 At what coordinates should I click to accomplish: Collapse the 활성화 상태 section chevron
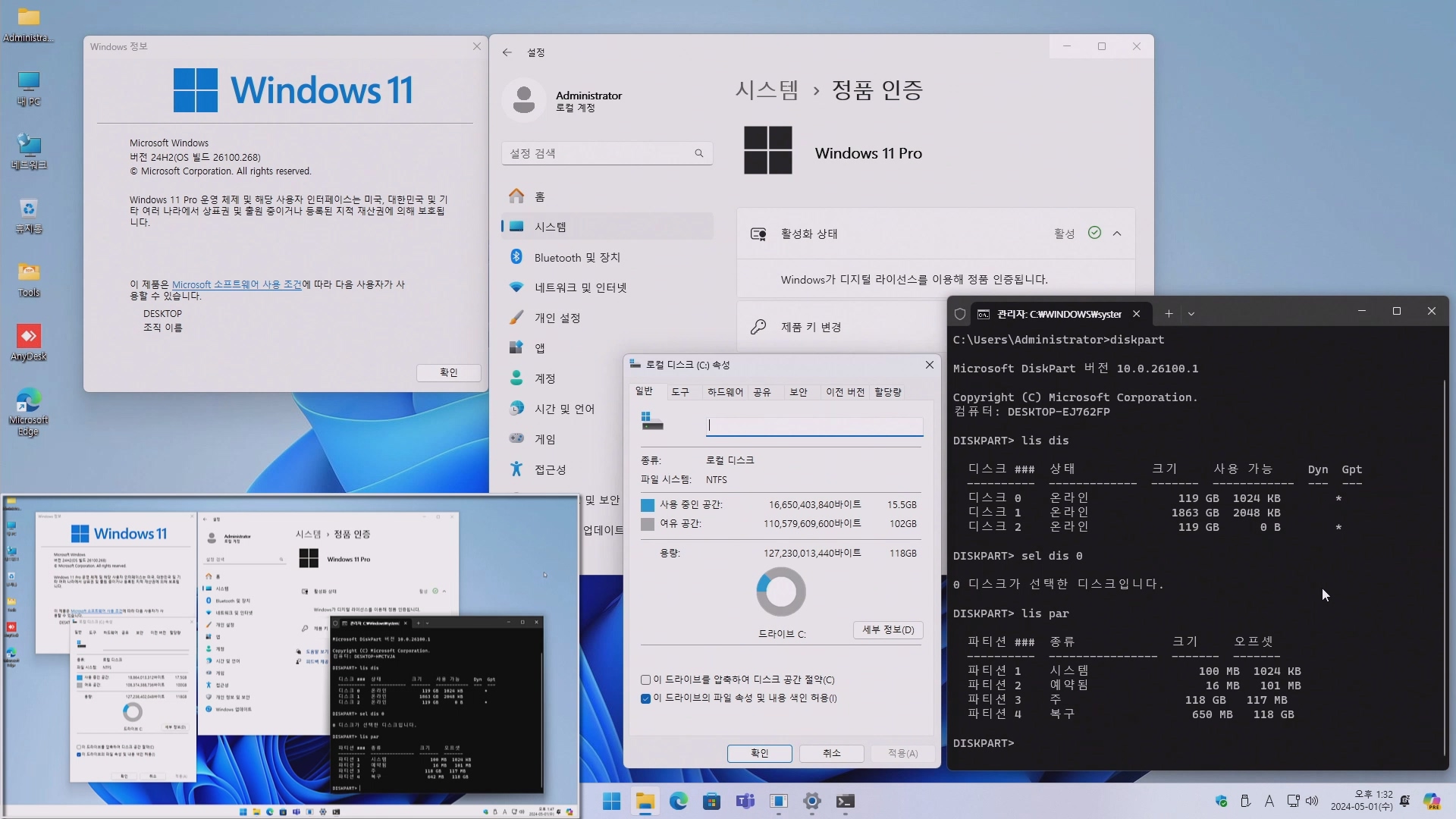(1117, 234)
